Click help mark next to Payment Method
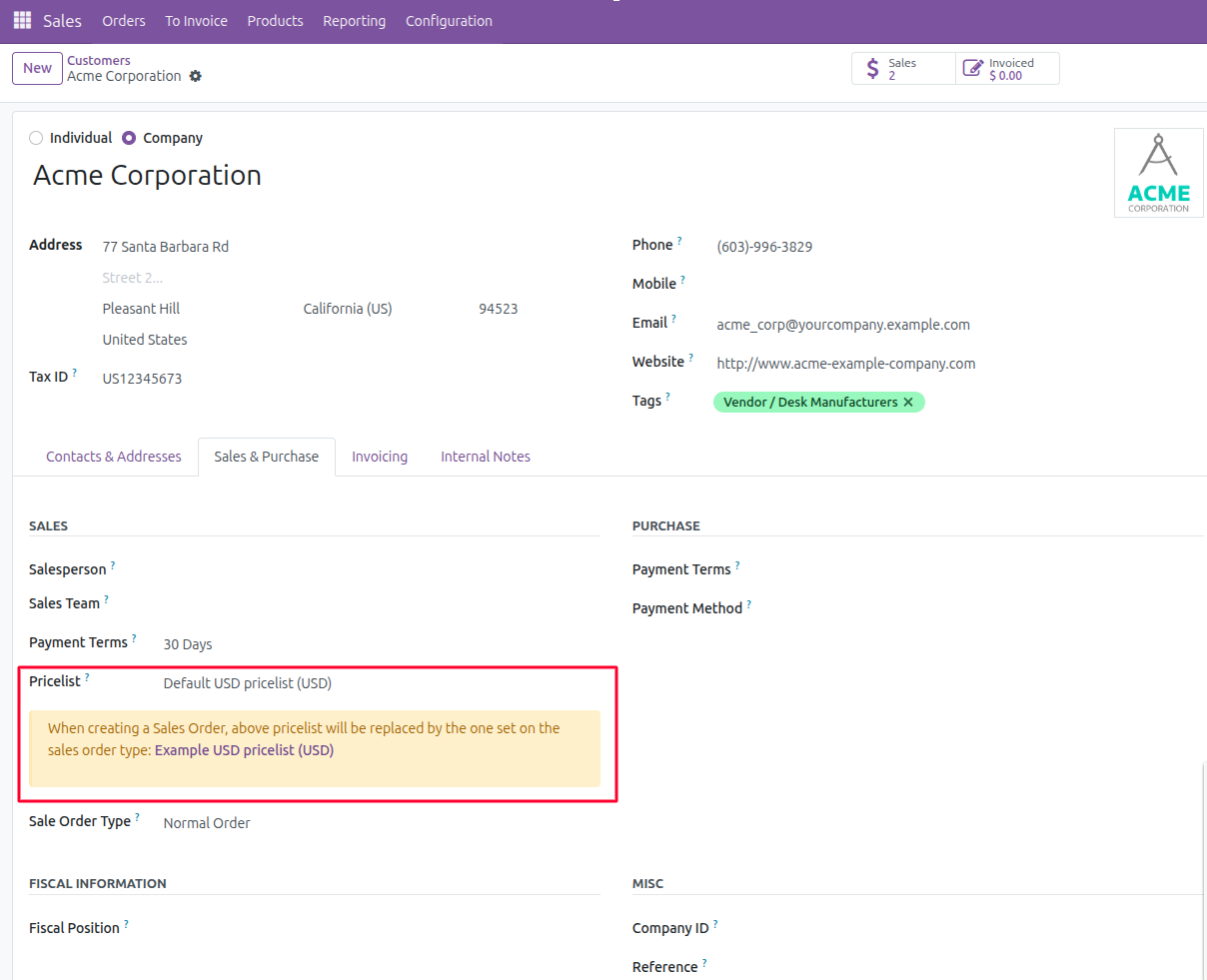Viewport: 1207px width, 980px height. (748, 604)
